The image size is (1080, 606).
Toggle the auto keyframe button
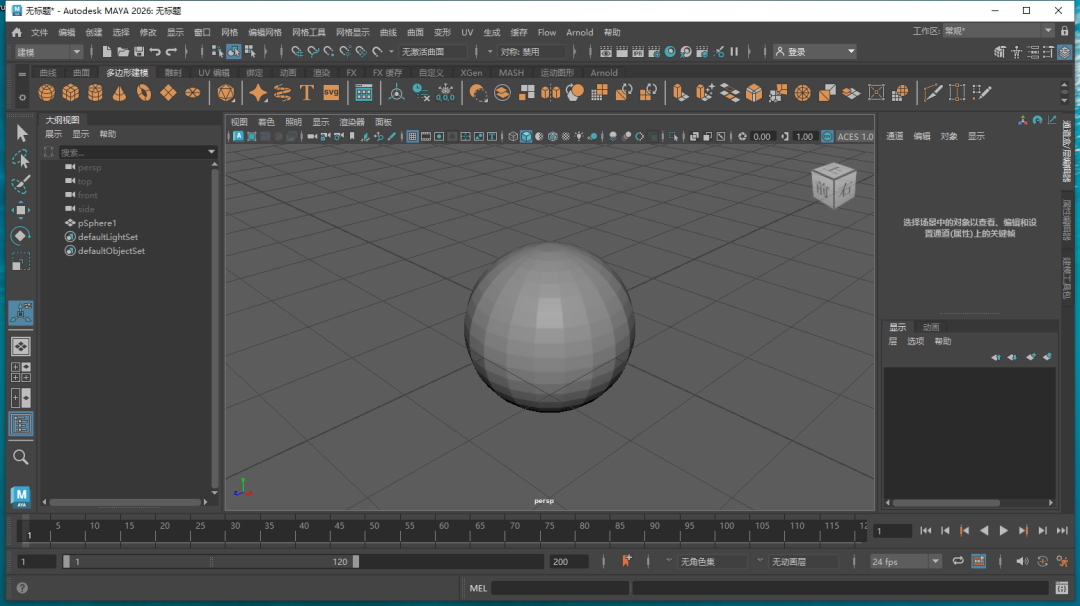pos(1042,562)
